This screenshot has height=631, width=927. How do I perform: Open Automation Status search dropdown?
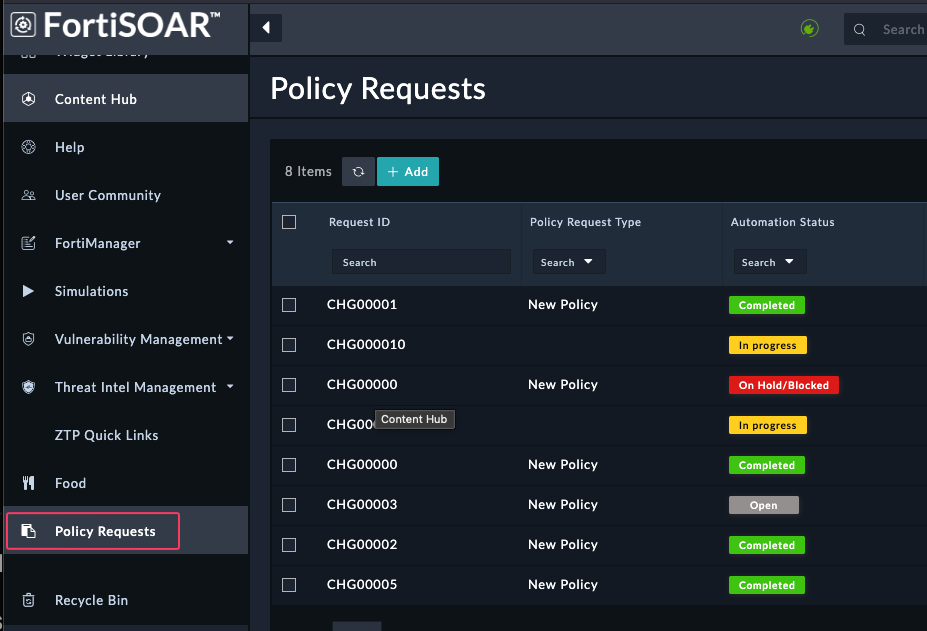(768, 262)
